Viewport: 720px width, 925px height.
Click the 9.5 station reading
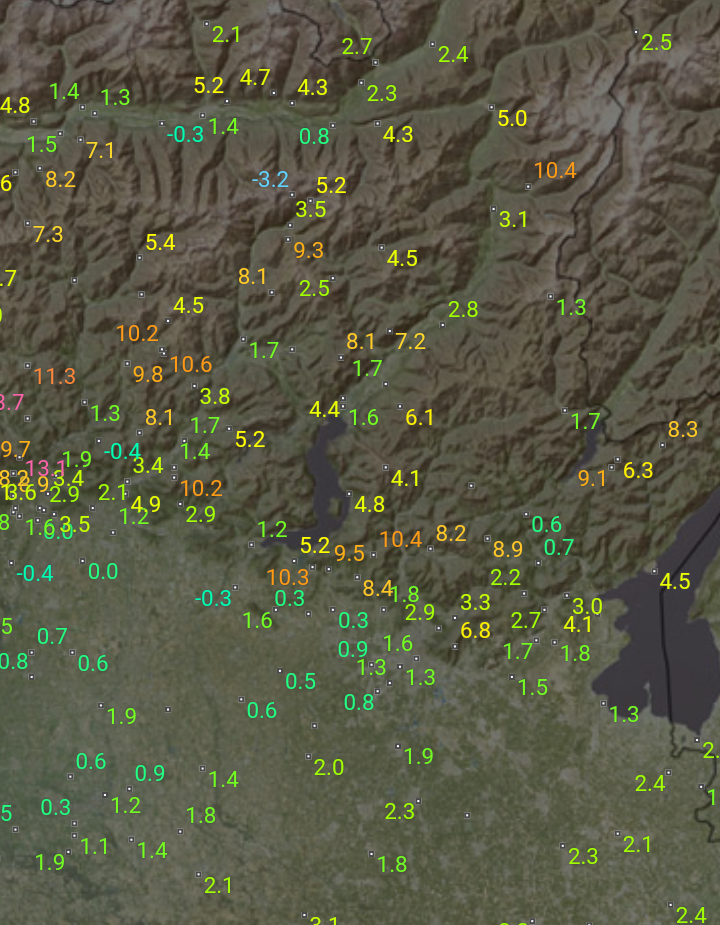click(349, 553)
